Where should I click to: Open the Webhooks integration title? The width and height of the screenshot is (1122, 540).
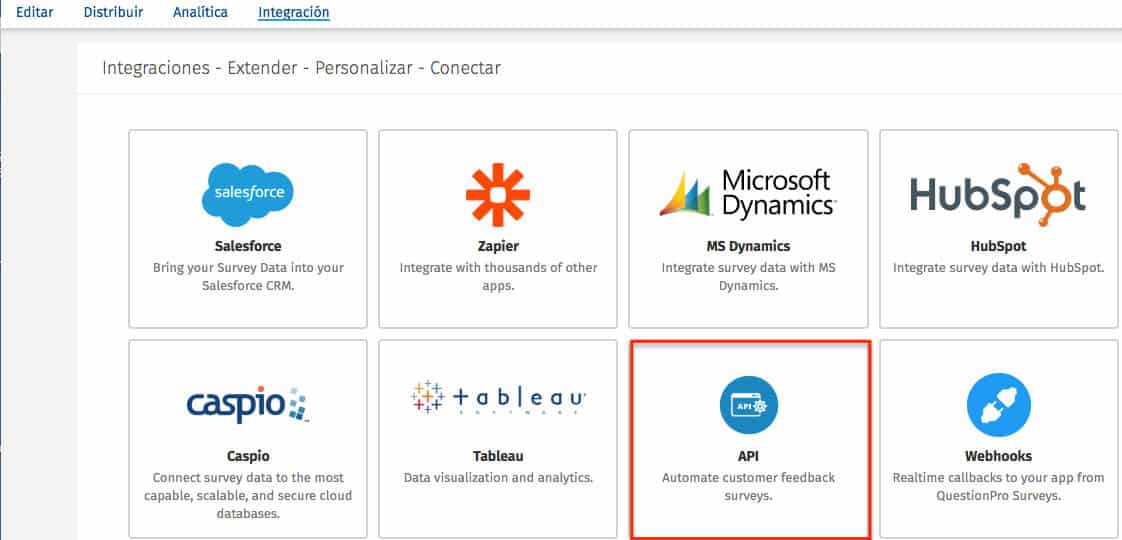coord(998,456)
